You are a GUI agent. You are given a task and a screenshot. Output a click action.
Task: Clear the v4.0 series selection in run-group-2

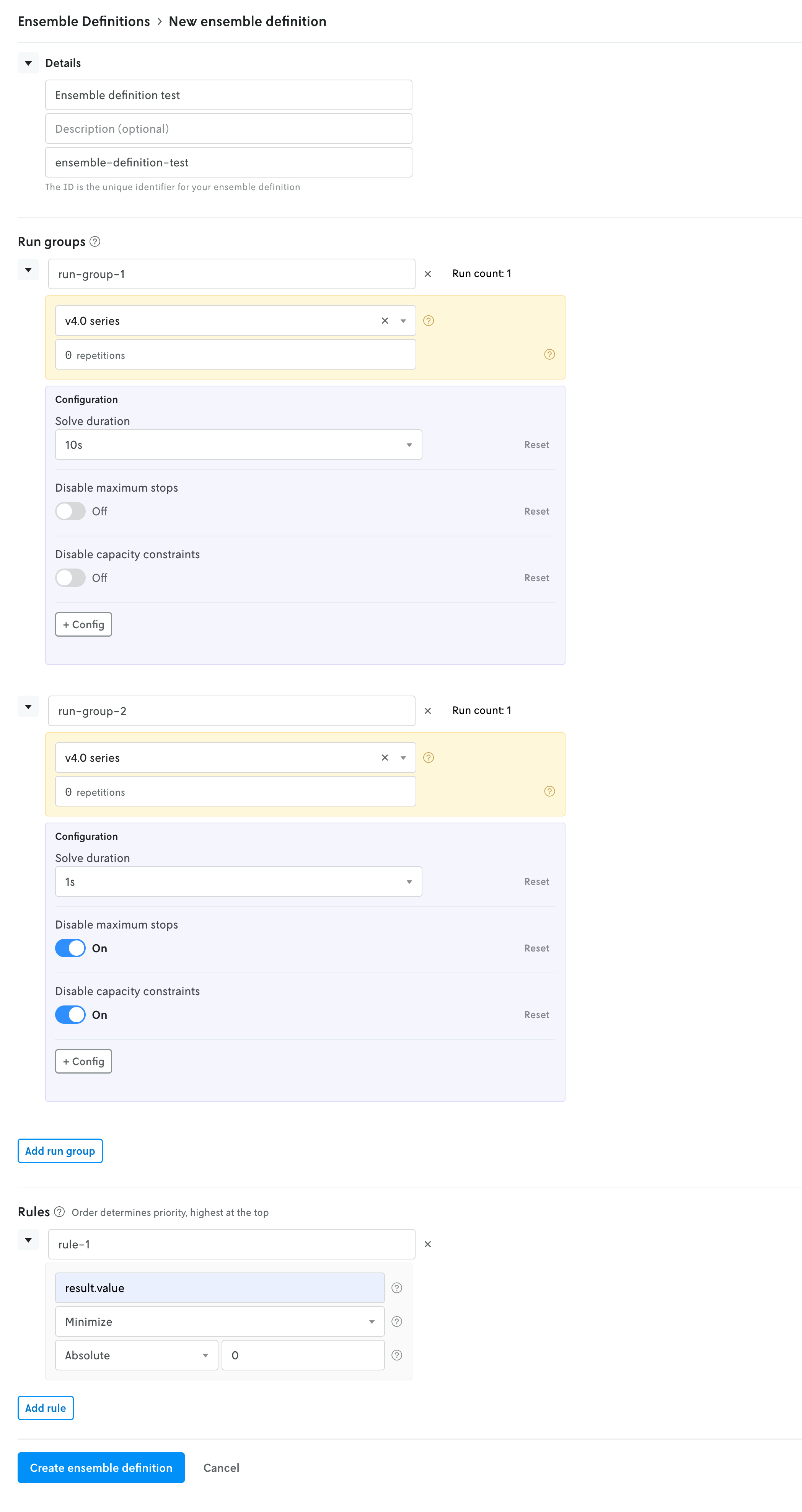pyautogui.click(x=385, y=758)
